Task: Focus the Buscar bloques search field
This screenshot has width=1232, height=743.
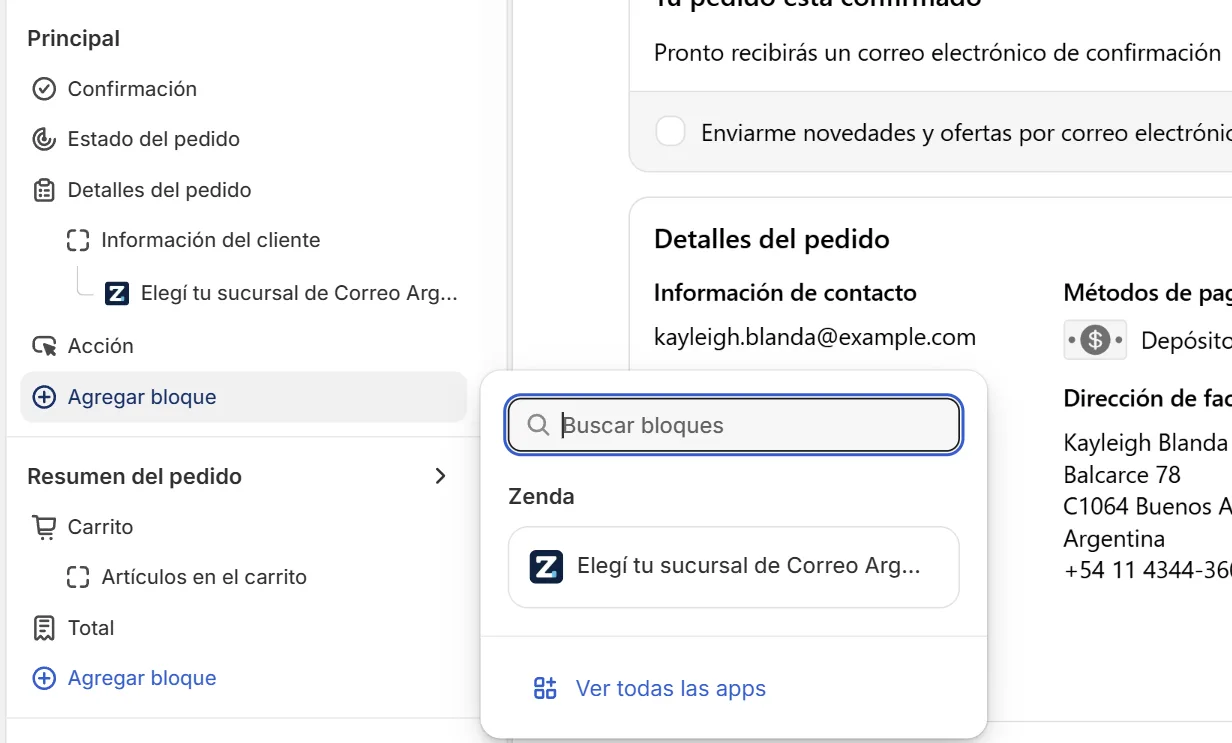Action: point(734,425)
